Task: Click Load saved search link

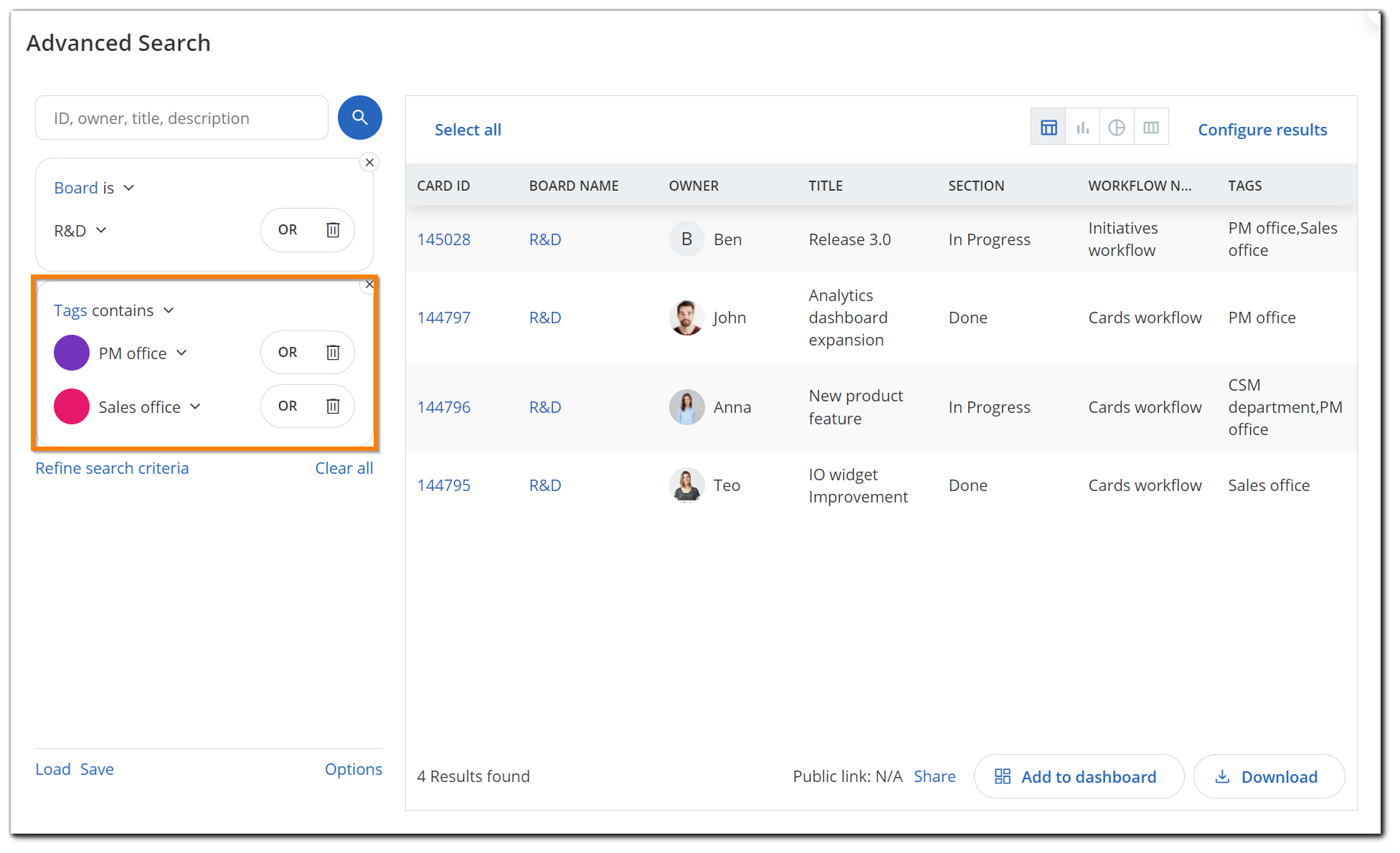Action: (53, 769)
